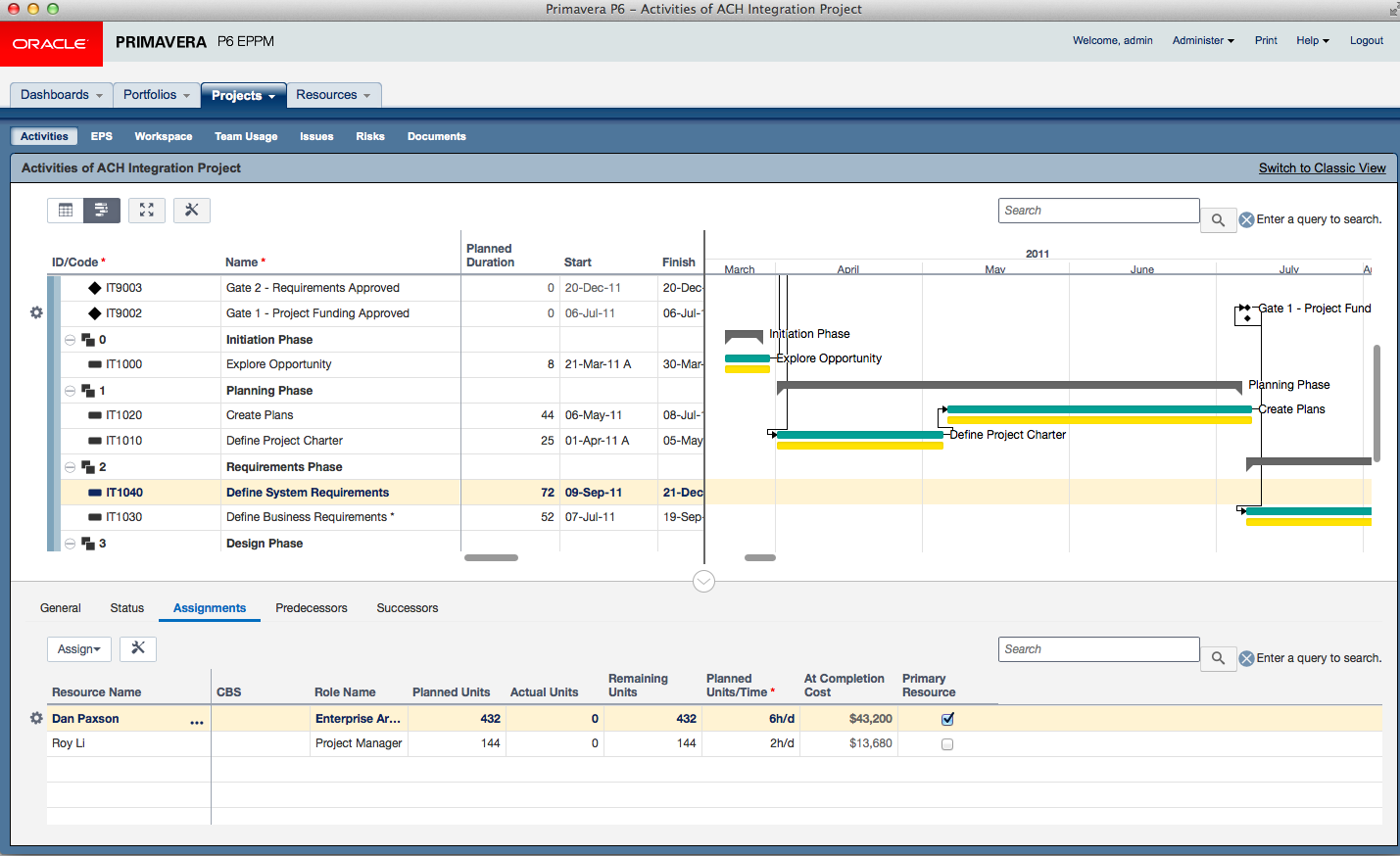Open the gear menu beside IT9002 row

point(36,312)
